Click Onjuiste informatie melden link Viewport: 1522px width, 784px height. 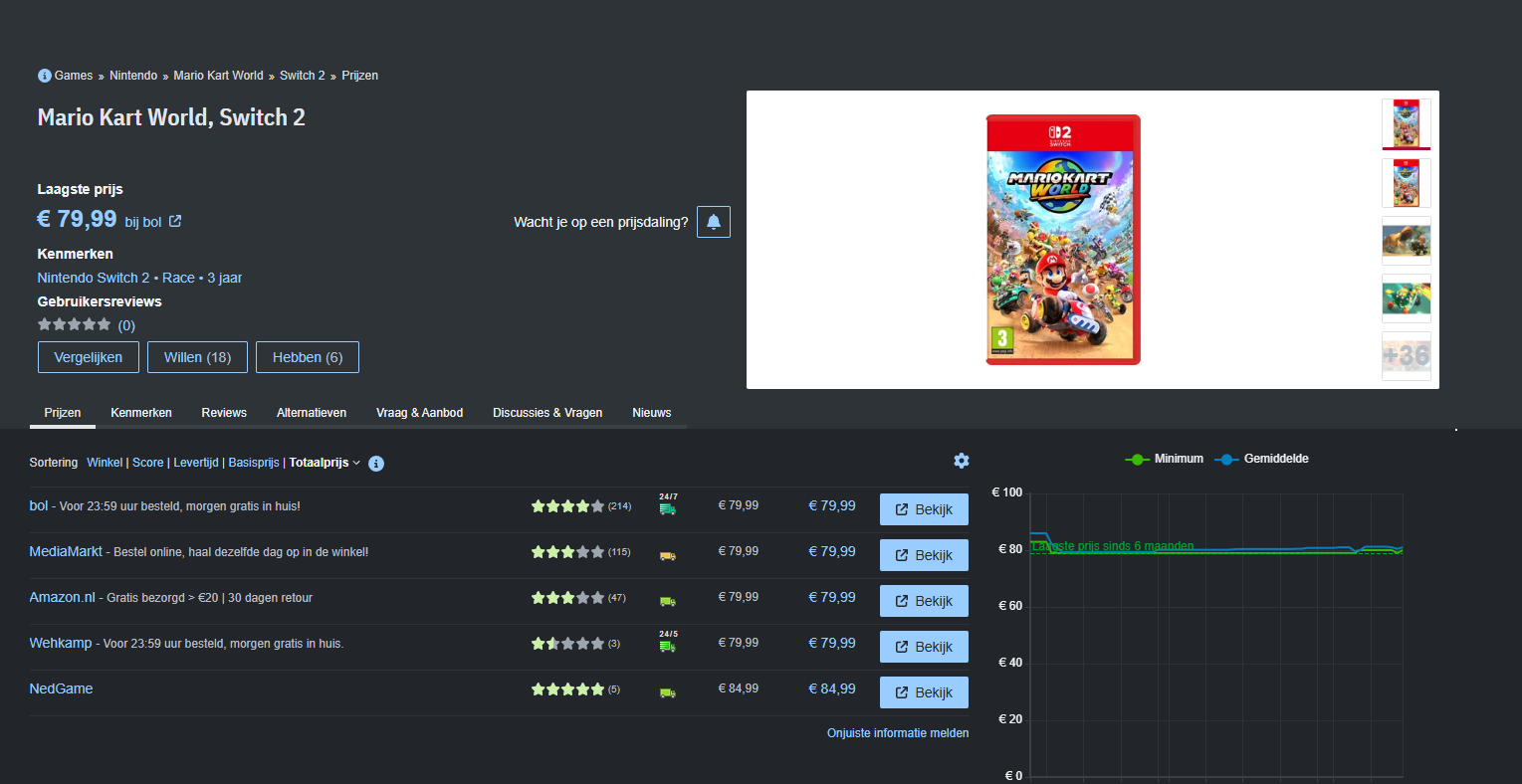[x=898, y=733]
